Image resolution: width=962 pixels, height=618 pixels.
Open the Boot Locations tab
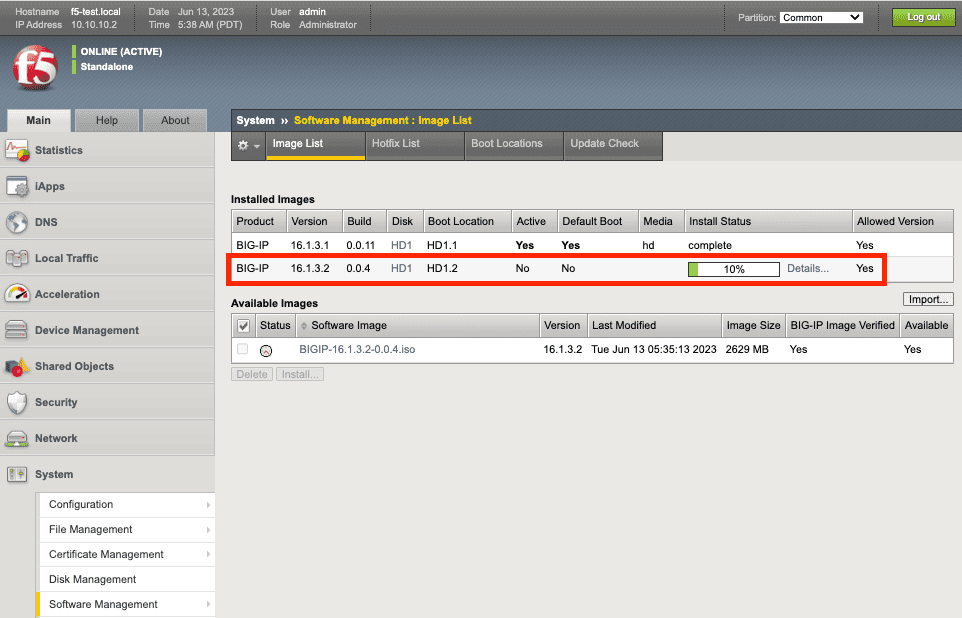514,145
